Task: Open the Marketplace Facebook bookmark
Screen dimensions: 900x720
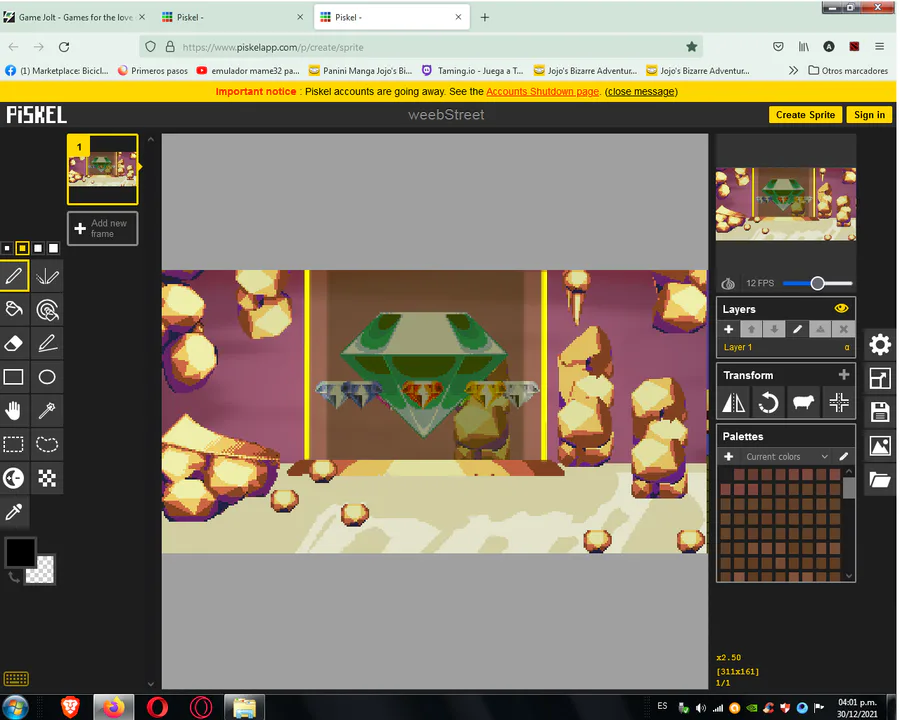Action: (57, 71)
